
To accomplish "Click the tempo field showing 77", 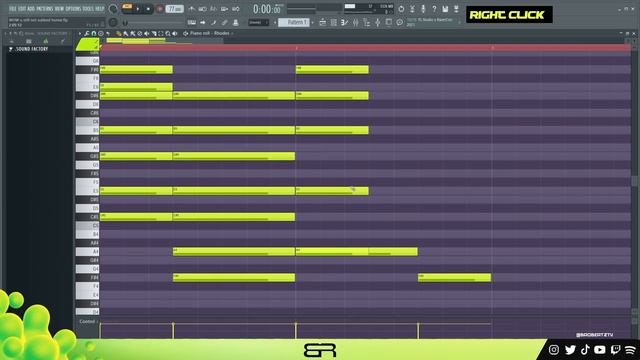I will pos(174,9).
